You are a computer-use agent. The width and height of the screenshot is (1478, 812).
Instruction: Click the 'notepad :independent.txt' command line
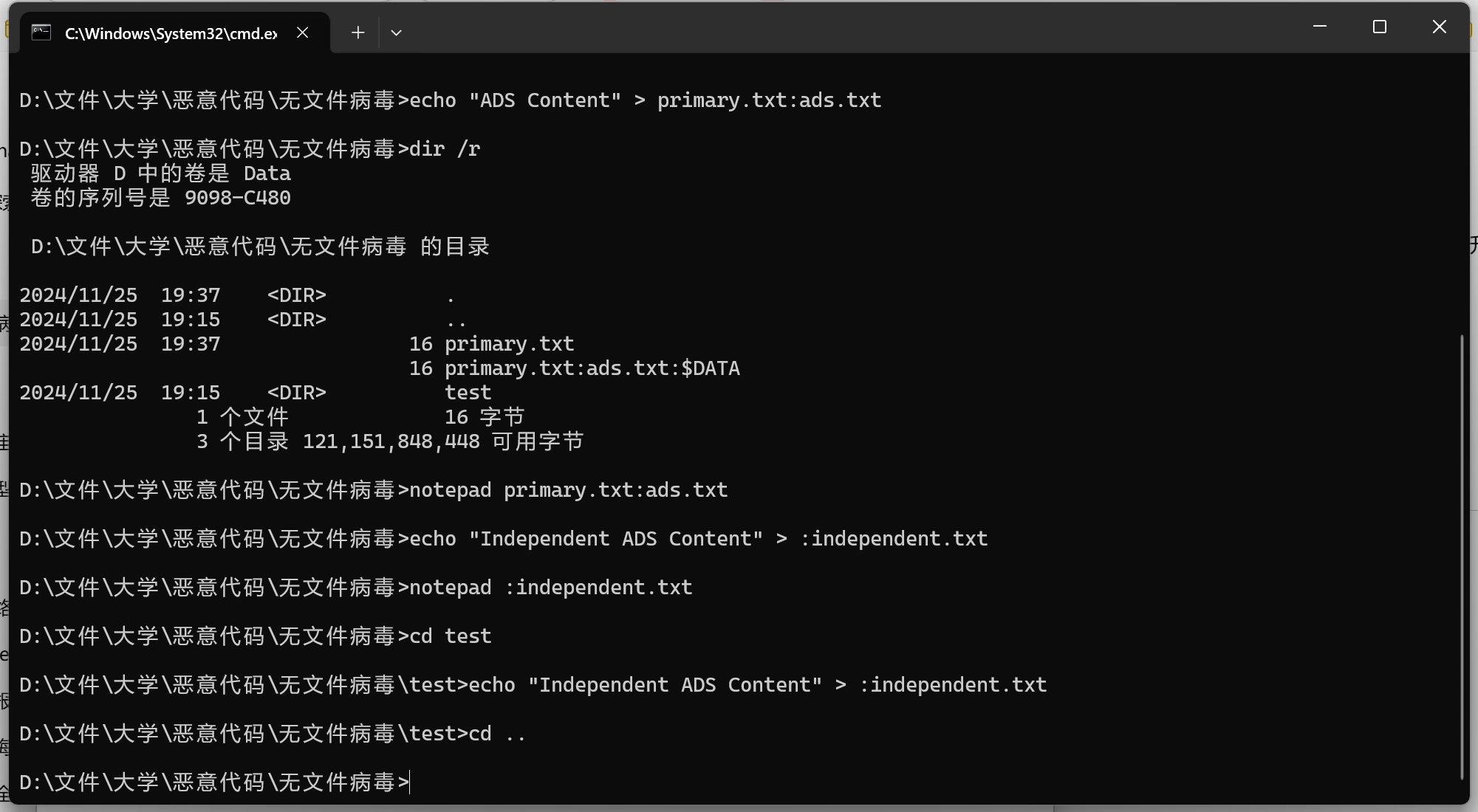(551, 588)
